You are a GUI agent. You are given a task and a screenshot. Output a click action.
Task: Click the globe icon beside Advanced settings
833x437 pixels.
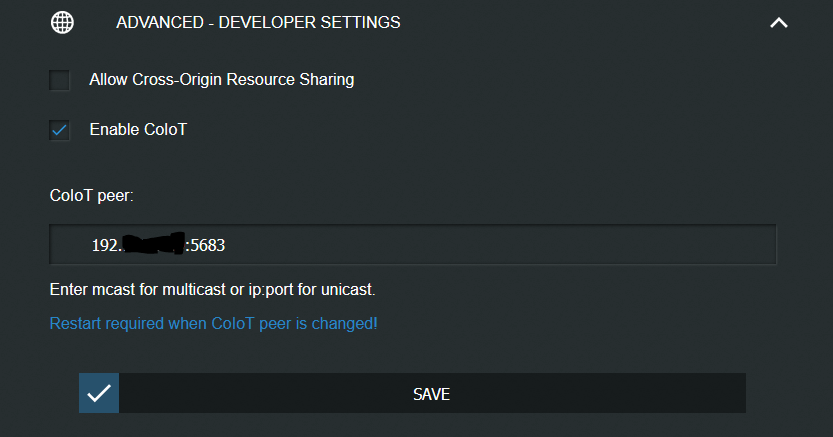(x=62, y=22)
